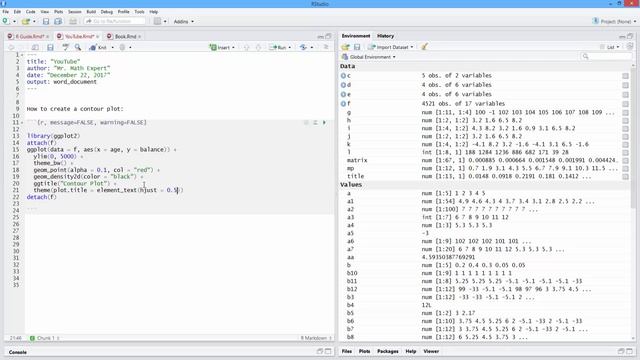Click the editor's save document disk icon

tap(50, 47)
